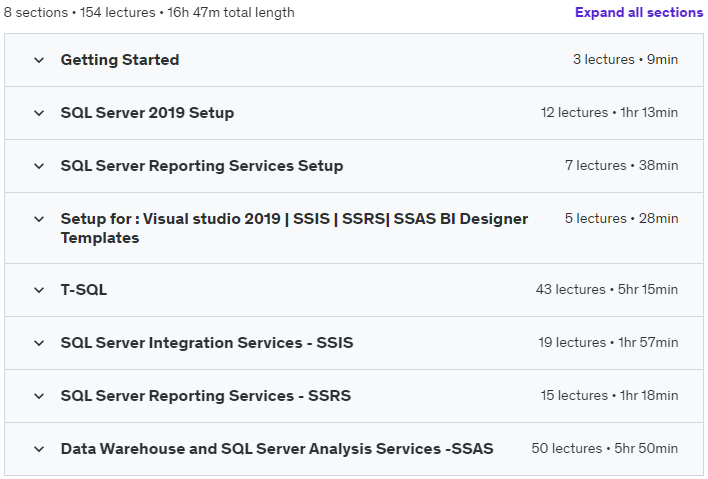
Task: Expand the T-SQL section chevron
Action: point(39,290)
